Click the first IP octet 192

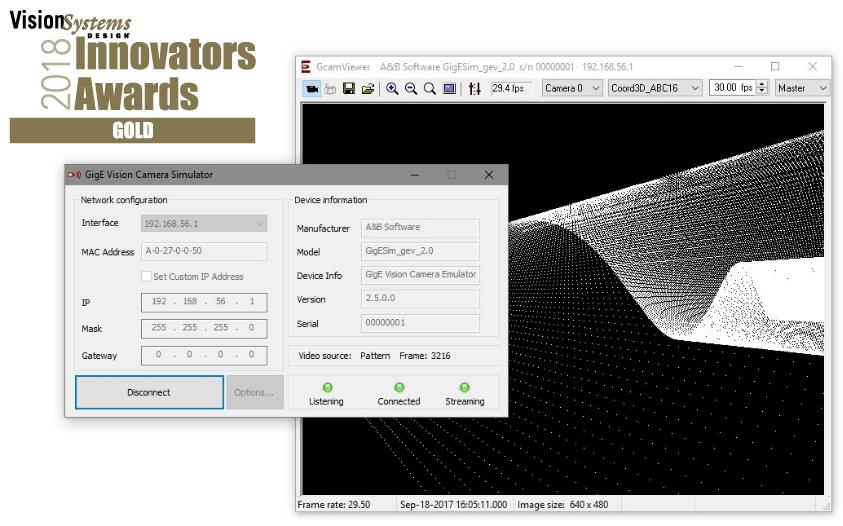(159, 302)
